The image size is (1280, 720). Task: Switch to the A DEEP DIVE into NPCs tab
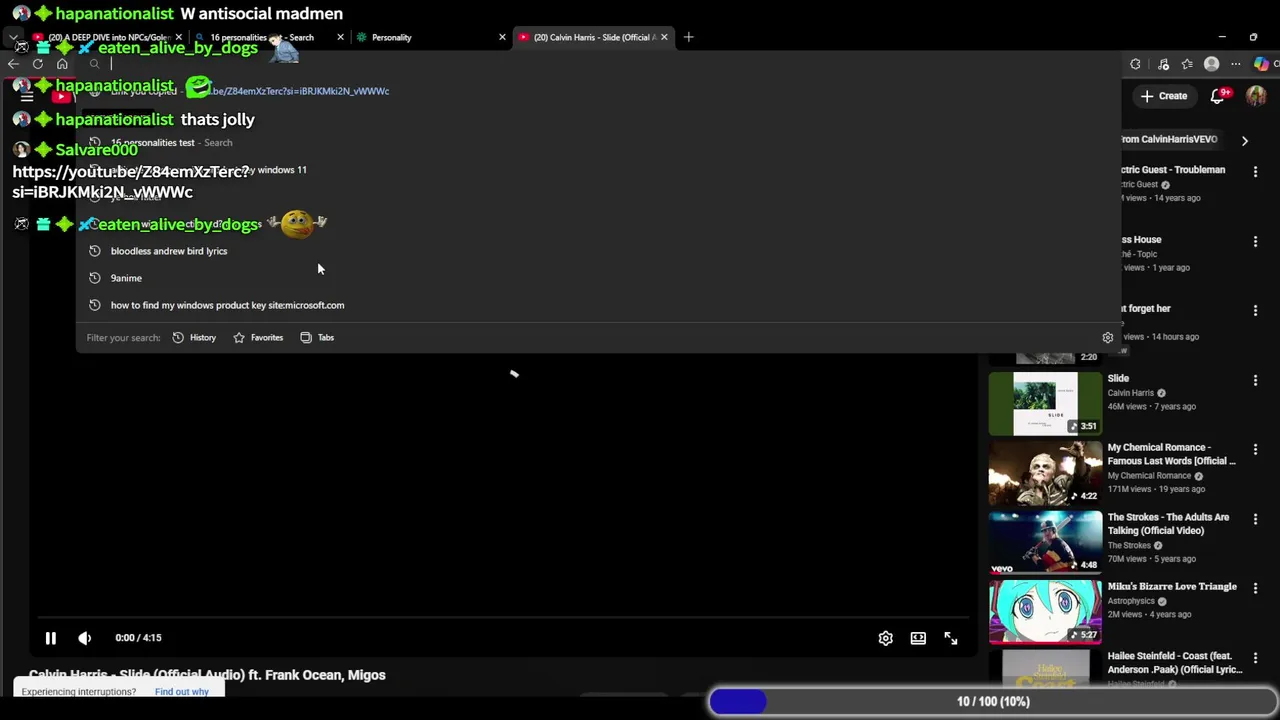pos(106,37)
